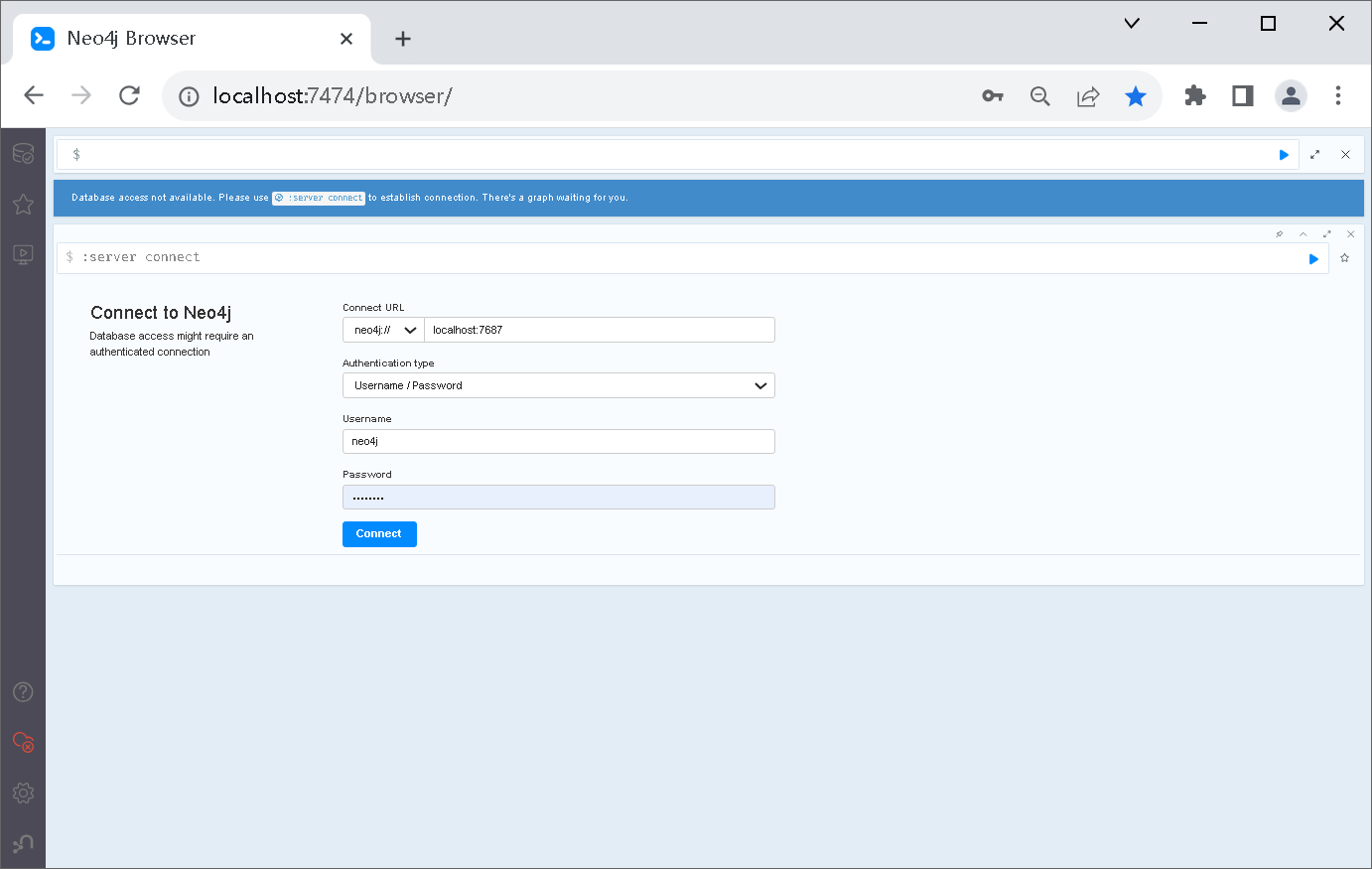This screenshot has height=869, width=1372.
Task: Open the zoom magnifier icon
Action: pos(1040,96)
